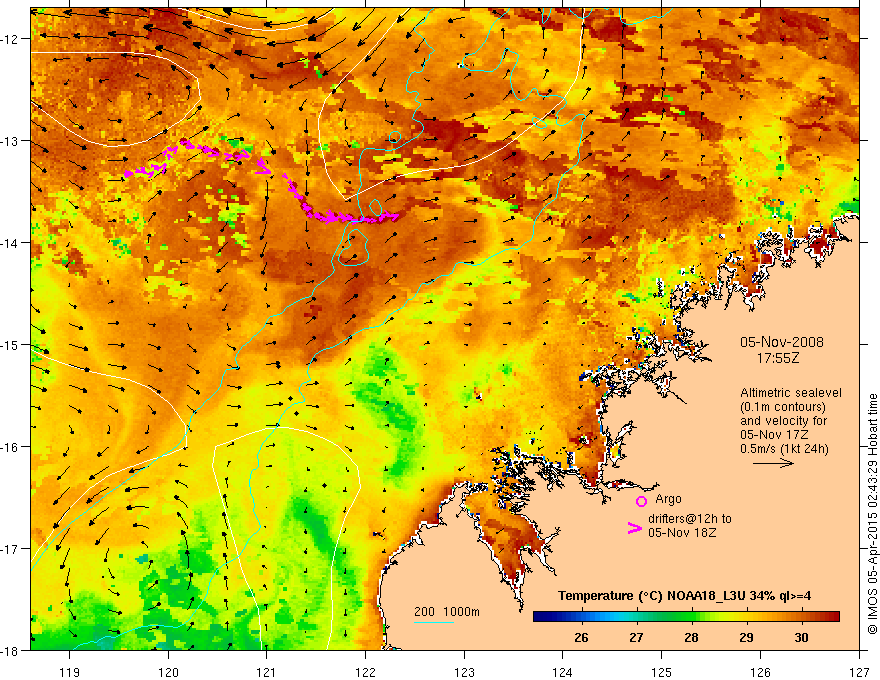
Task: Click the '(0.1m contours)' caption line
Action: pyautogui.click(x=782, y=407)
